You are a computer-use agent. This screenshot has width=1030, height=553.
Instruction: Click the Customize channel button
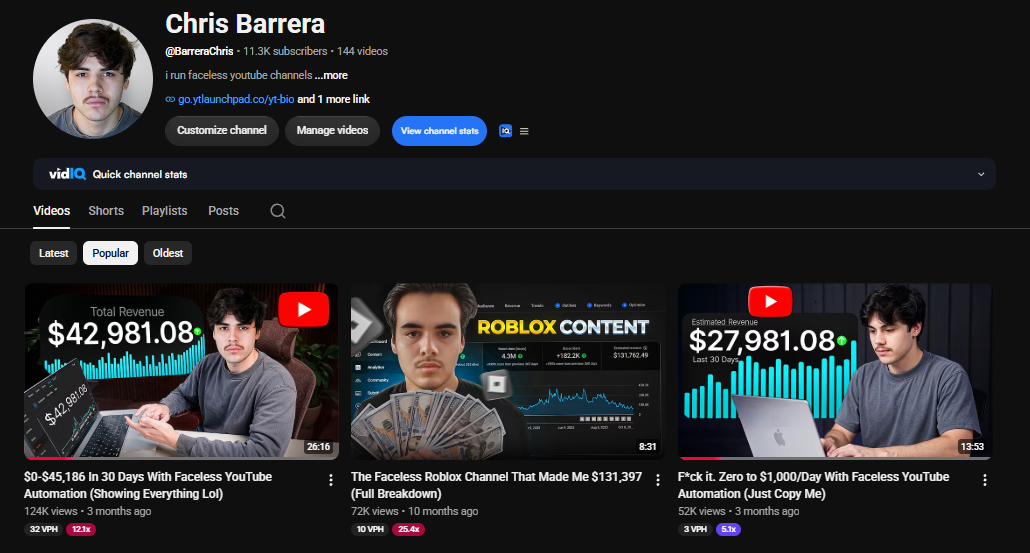point(222,131)
